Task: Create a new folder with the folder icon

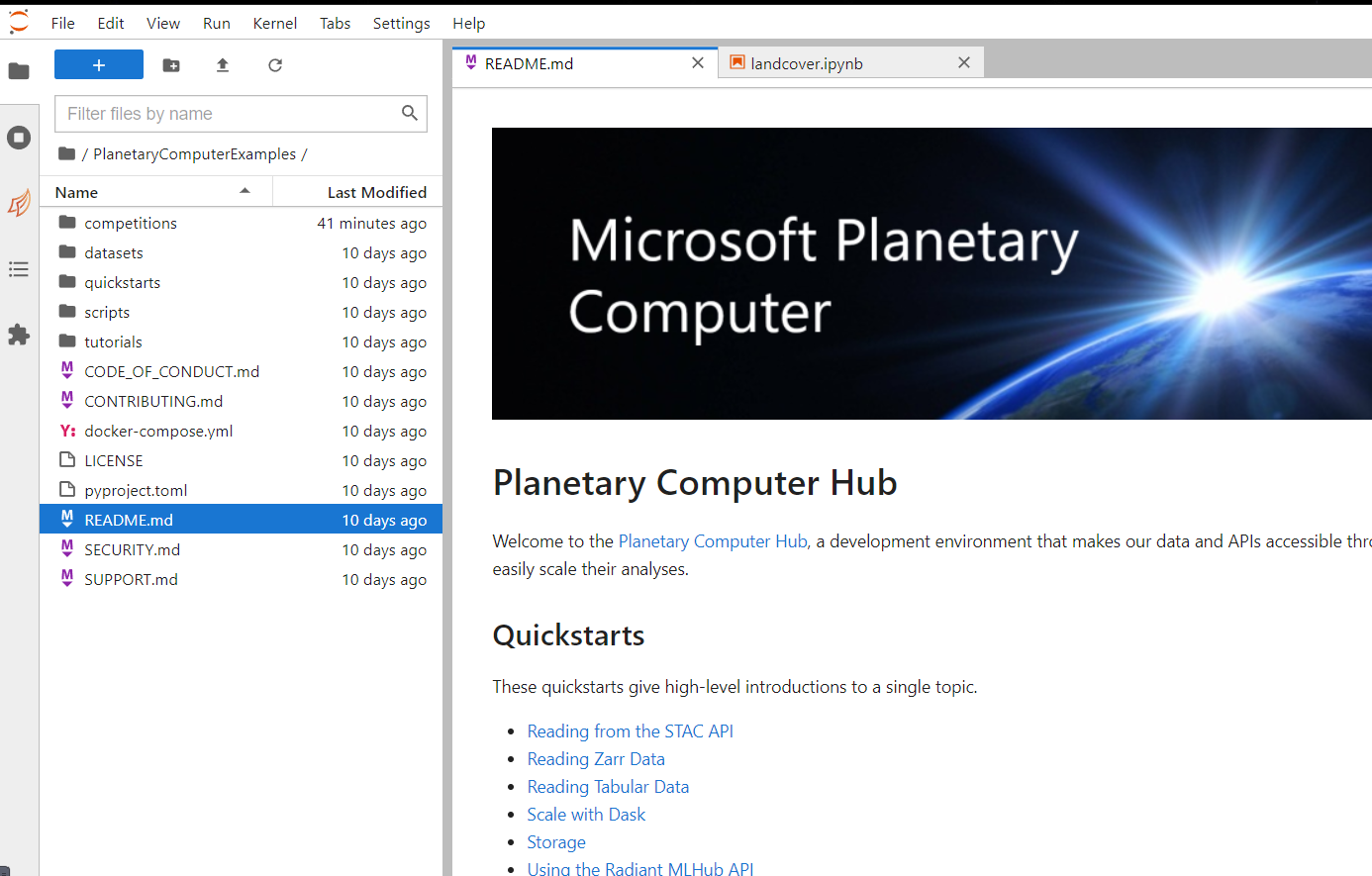Action: [170, 64]
